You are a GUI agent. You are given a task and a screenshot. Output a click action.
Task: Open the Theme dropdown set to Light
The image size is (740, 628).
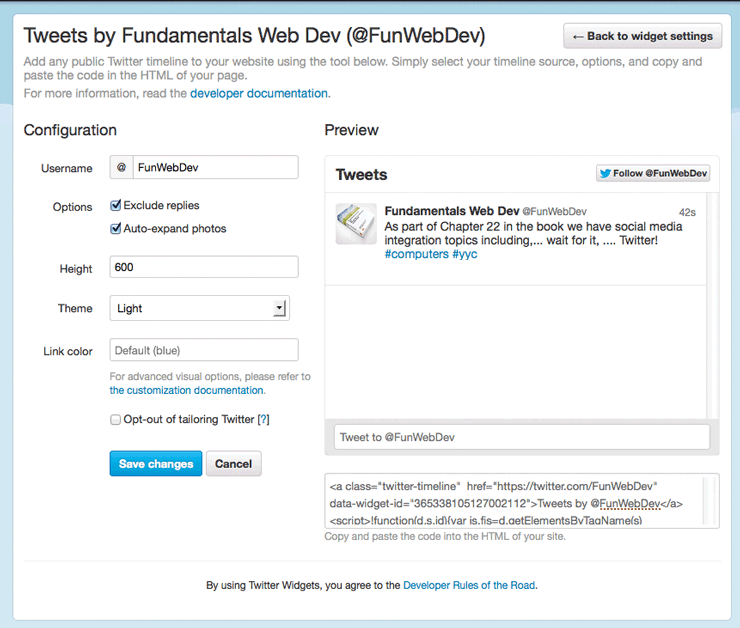pos(190,308)
